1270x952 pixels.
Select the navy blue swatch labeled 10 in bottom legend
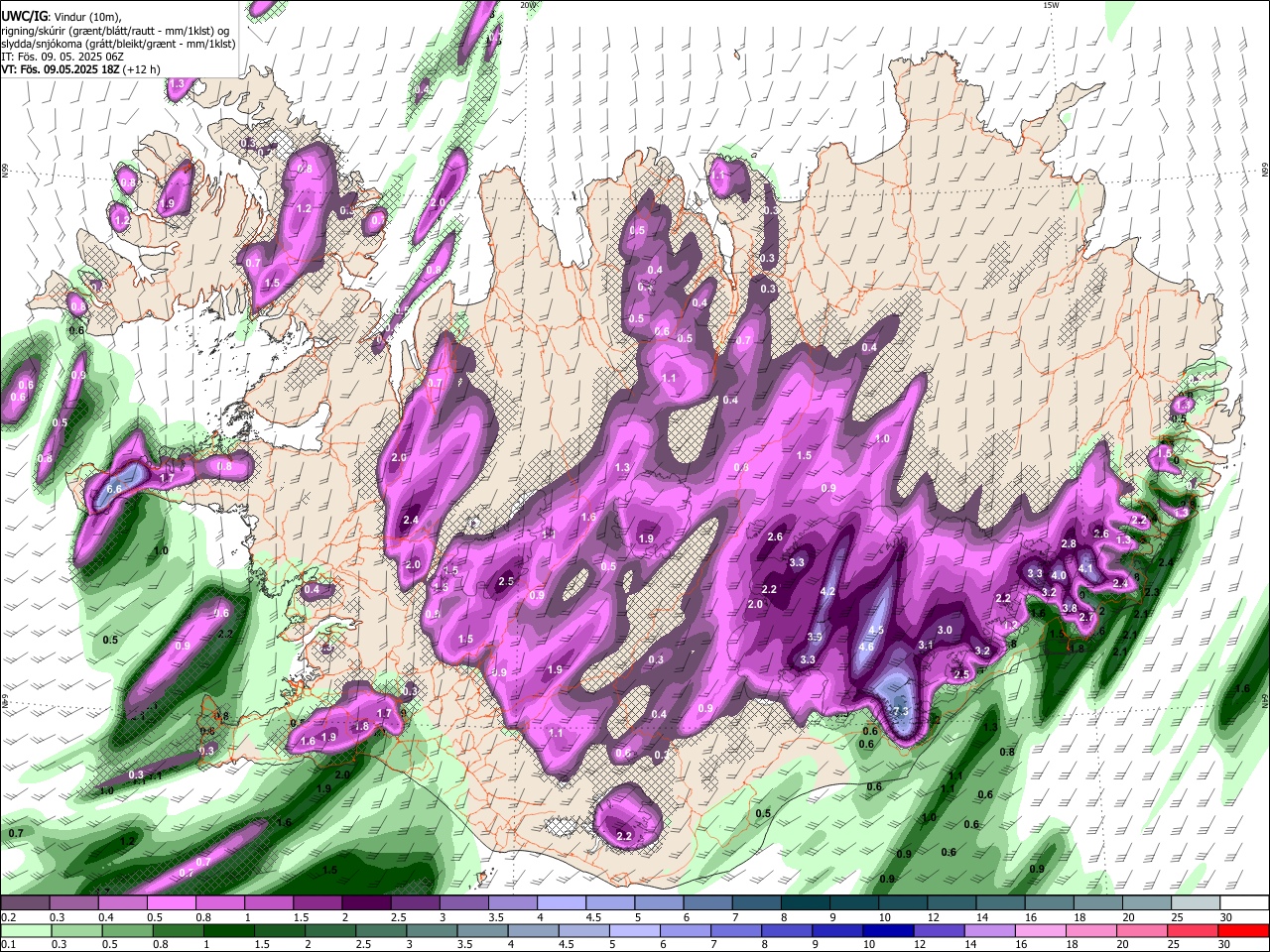(x=886, y=930)
